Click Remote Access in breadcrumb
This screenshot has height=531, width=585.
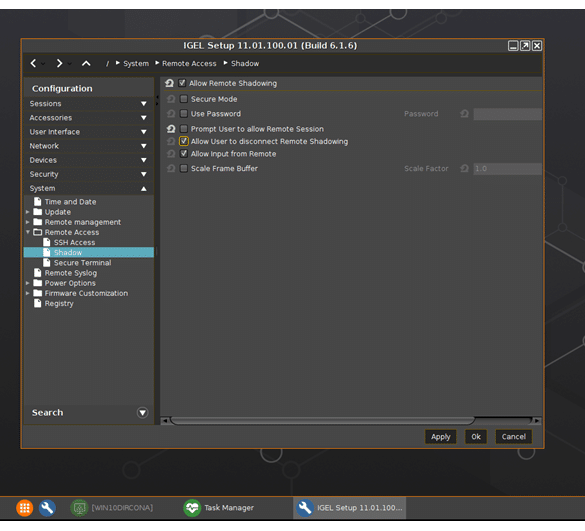click(189, 64)
